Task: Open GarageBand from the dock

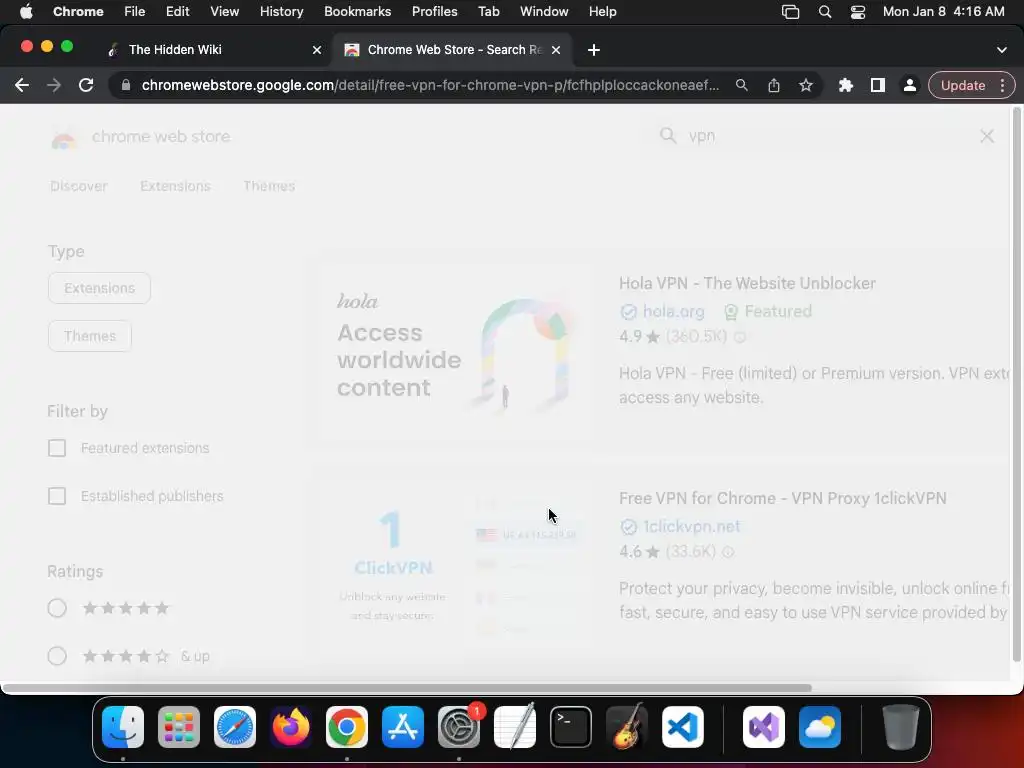Action: tap(627, 727)
